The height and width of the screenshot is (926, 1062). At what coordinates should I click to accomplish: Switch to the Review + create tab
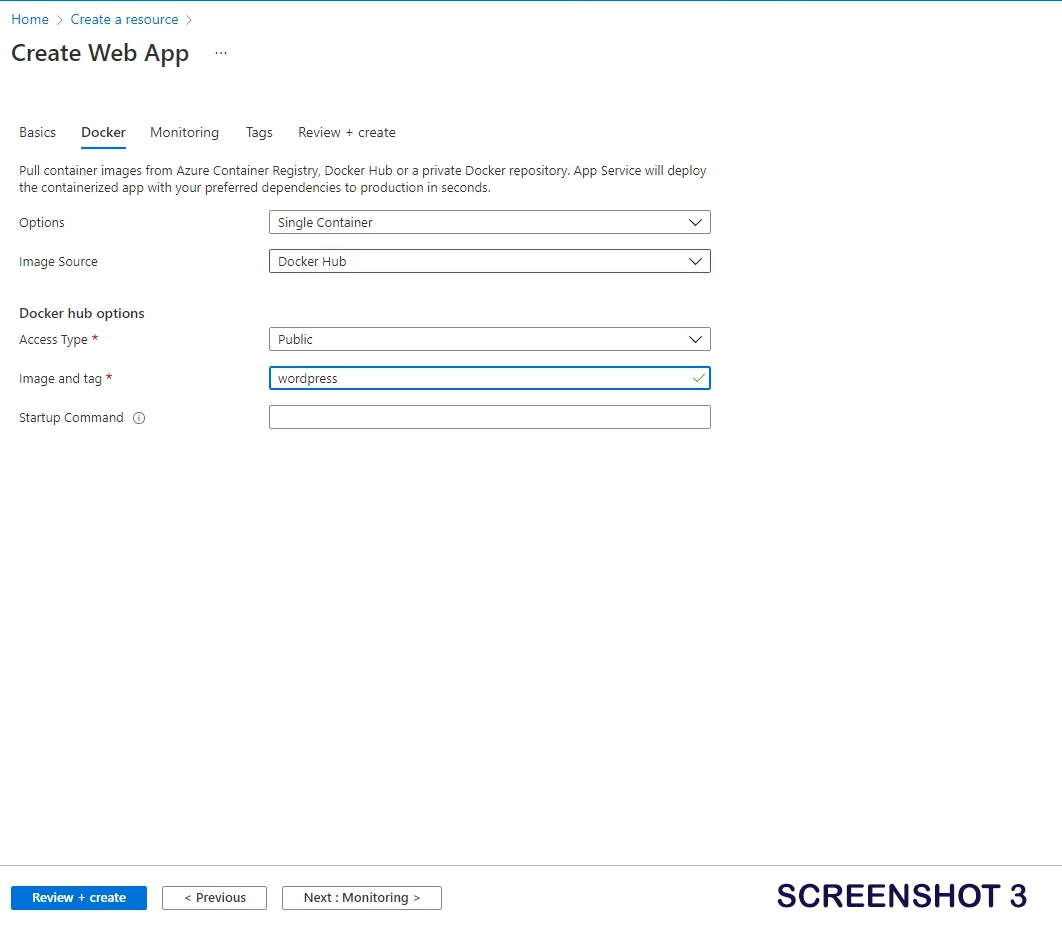[346, 132]
